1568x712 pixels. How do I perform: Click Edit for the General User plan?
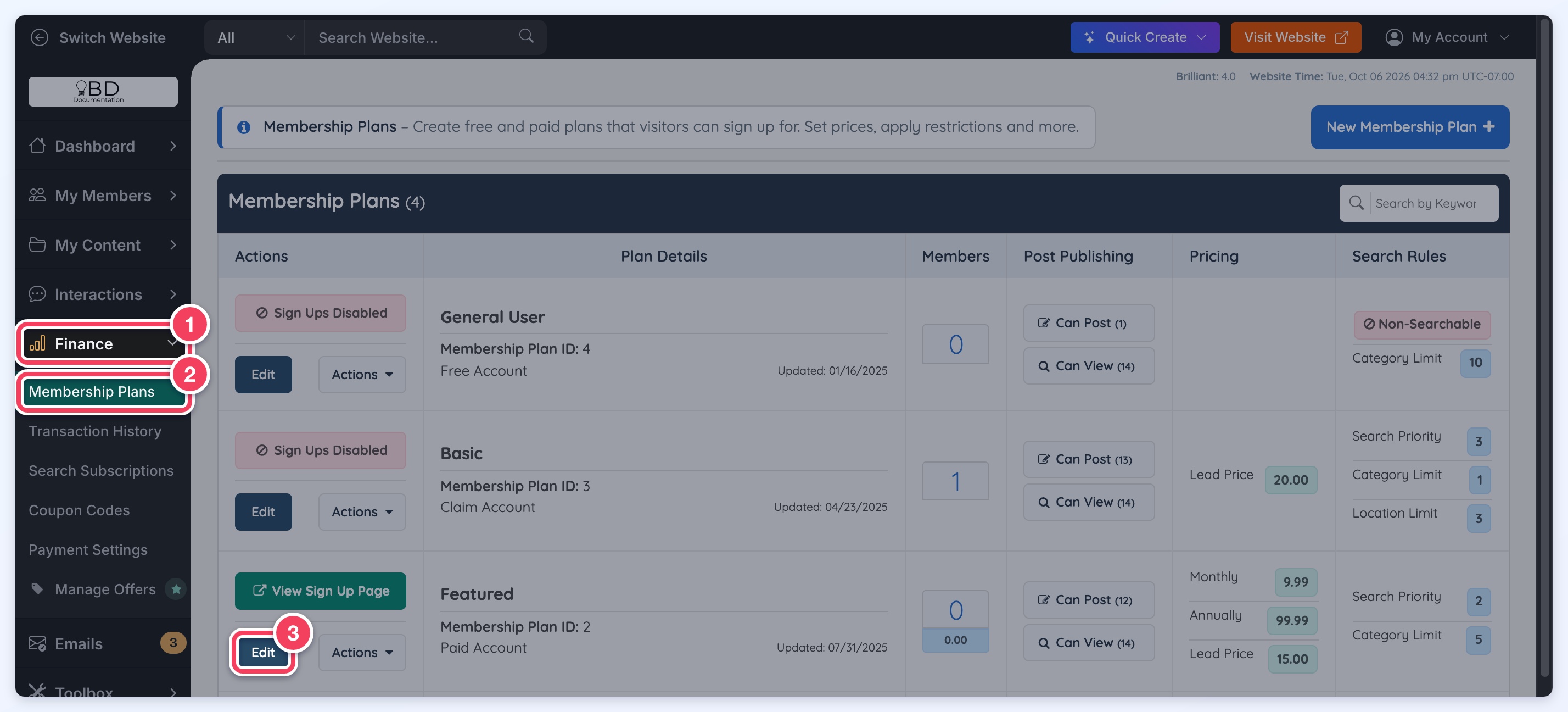pyautogui.click(x=263, y=374)
